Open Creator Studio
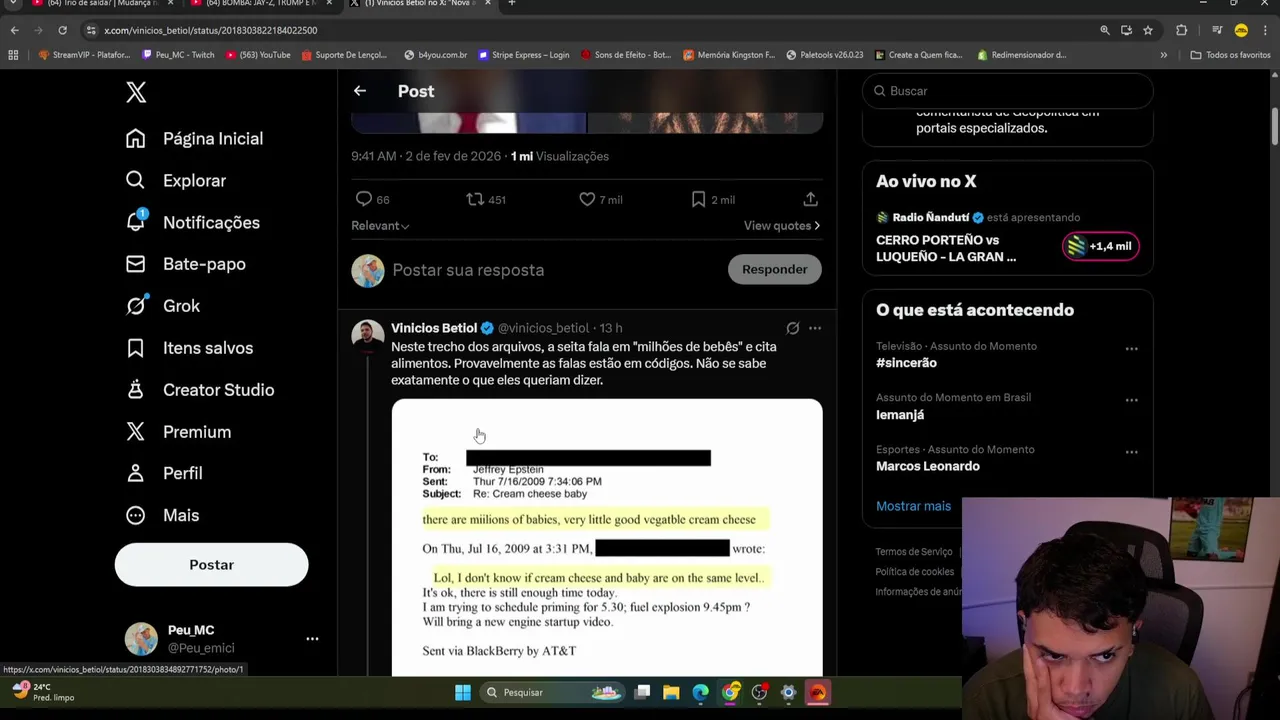Image resolution: width=1280 pixels, height=720 pixels. (200, 390)
